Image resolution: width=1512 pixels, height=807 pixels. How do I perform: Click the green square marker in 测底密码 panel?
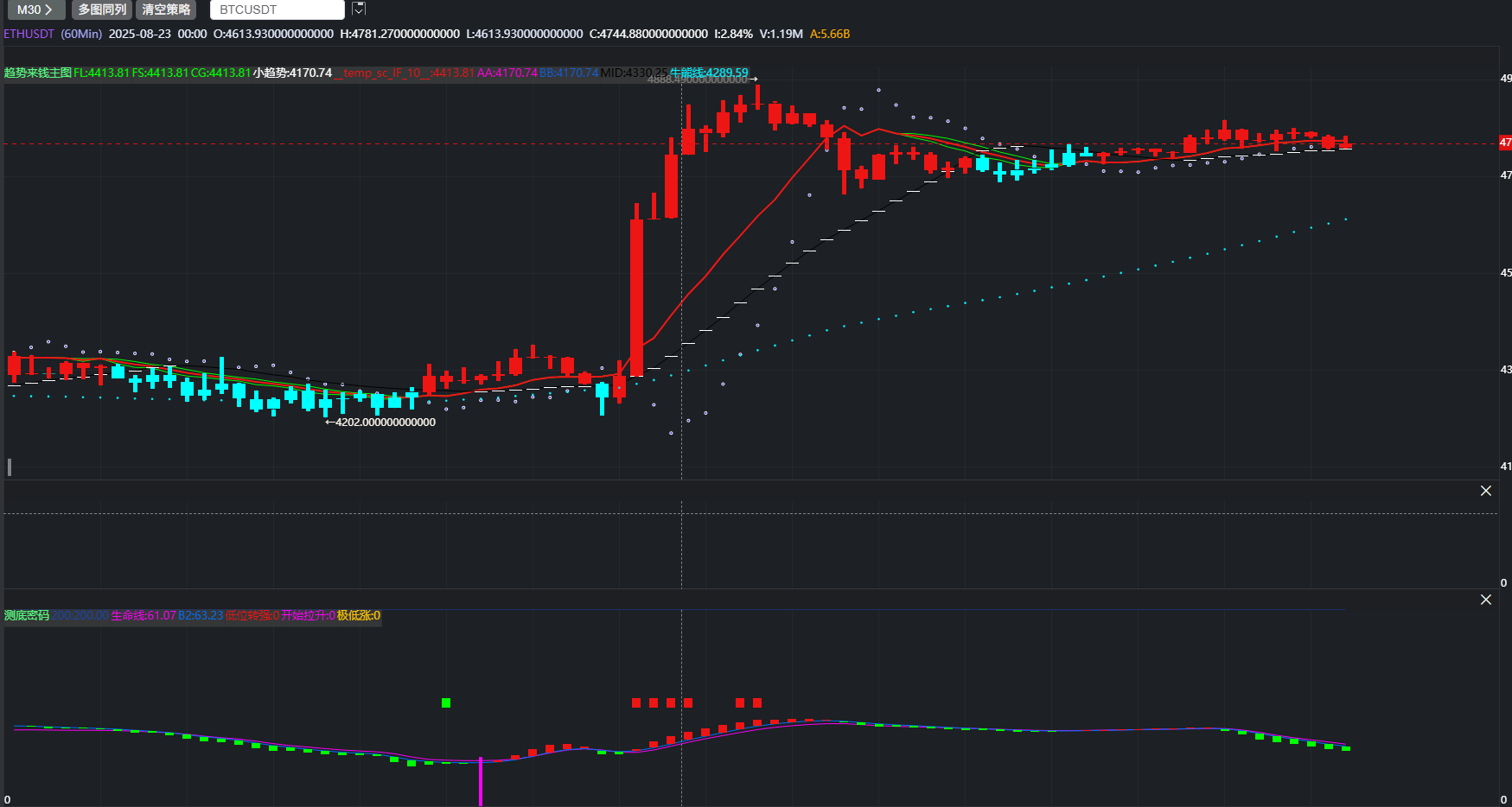(446, 702)
